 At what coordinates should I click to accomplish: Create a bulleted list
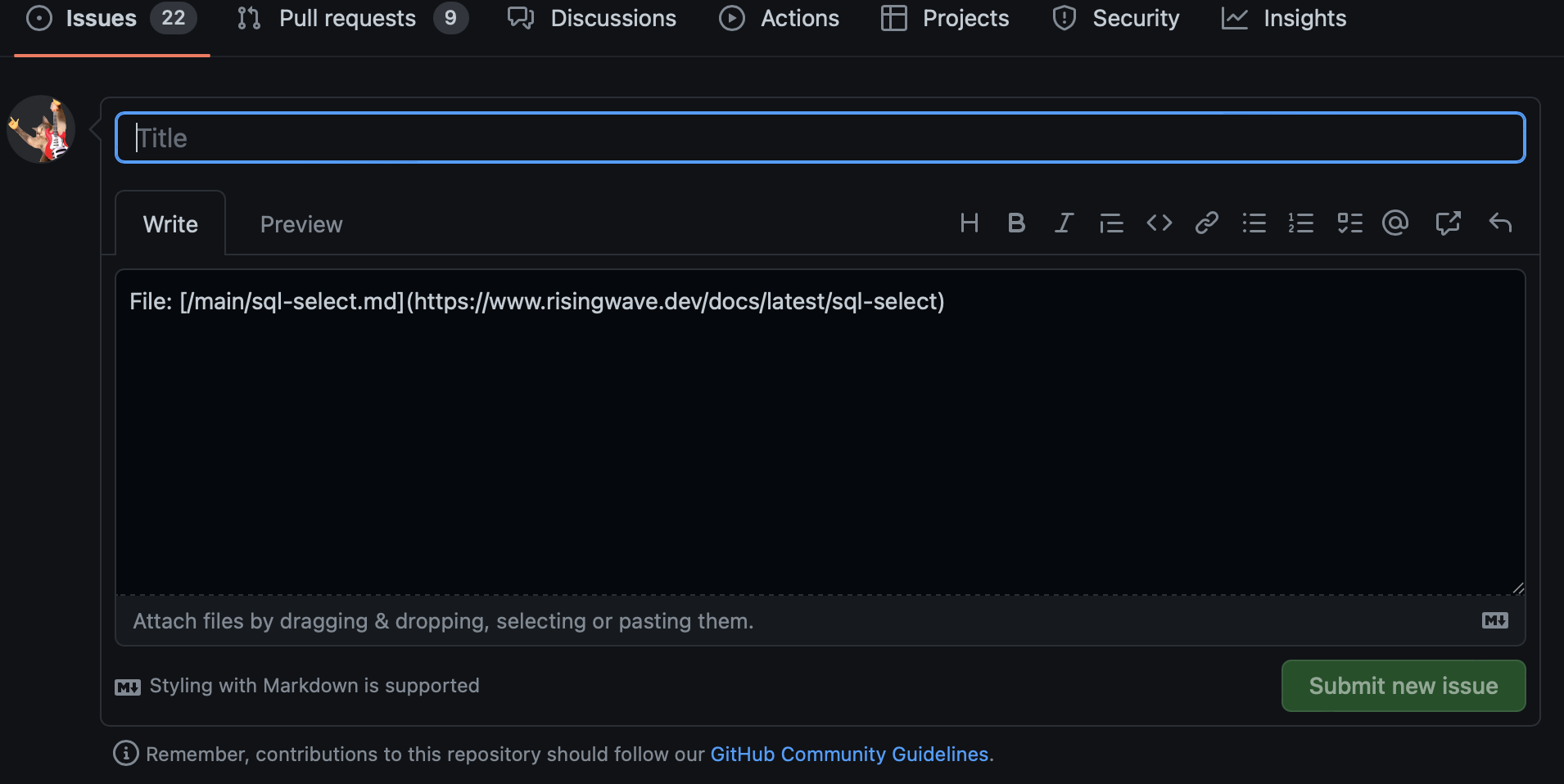pos(1254,223)
